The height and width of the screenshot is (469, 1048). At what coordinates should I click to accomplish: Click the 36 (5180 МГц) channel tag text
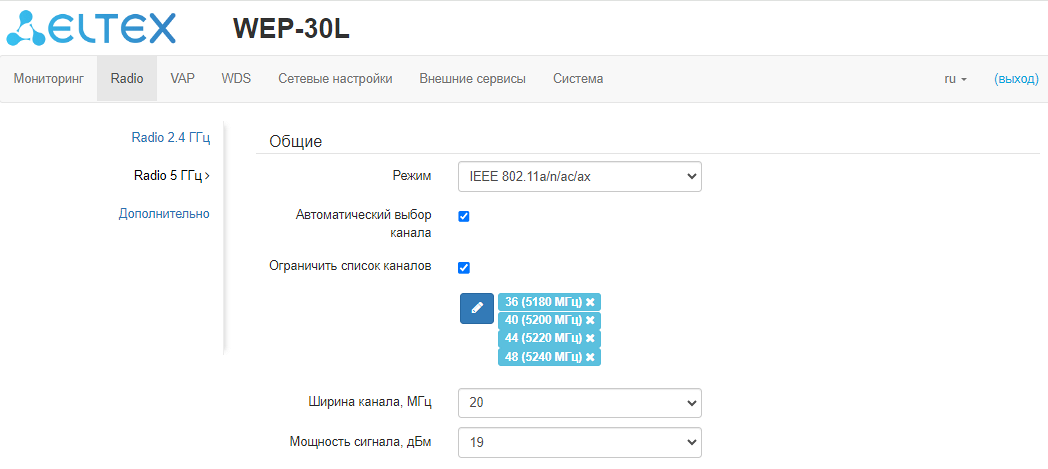click(544, 302)
